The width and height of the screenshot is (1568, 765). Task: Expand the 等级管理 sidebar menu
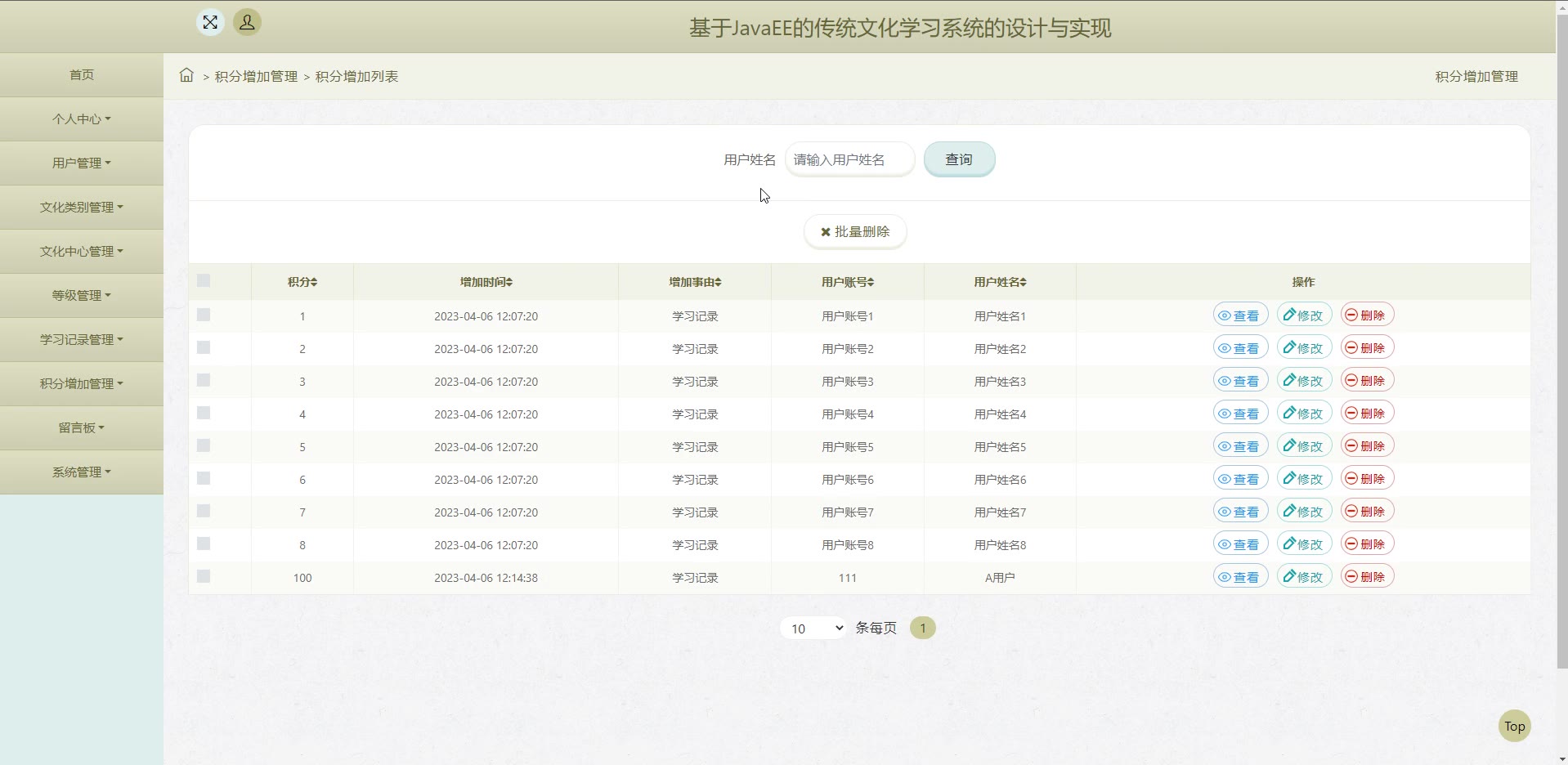coord(82,295)
